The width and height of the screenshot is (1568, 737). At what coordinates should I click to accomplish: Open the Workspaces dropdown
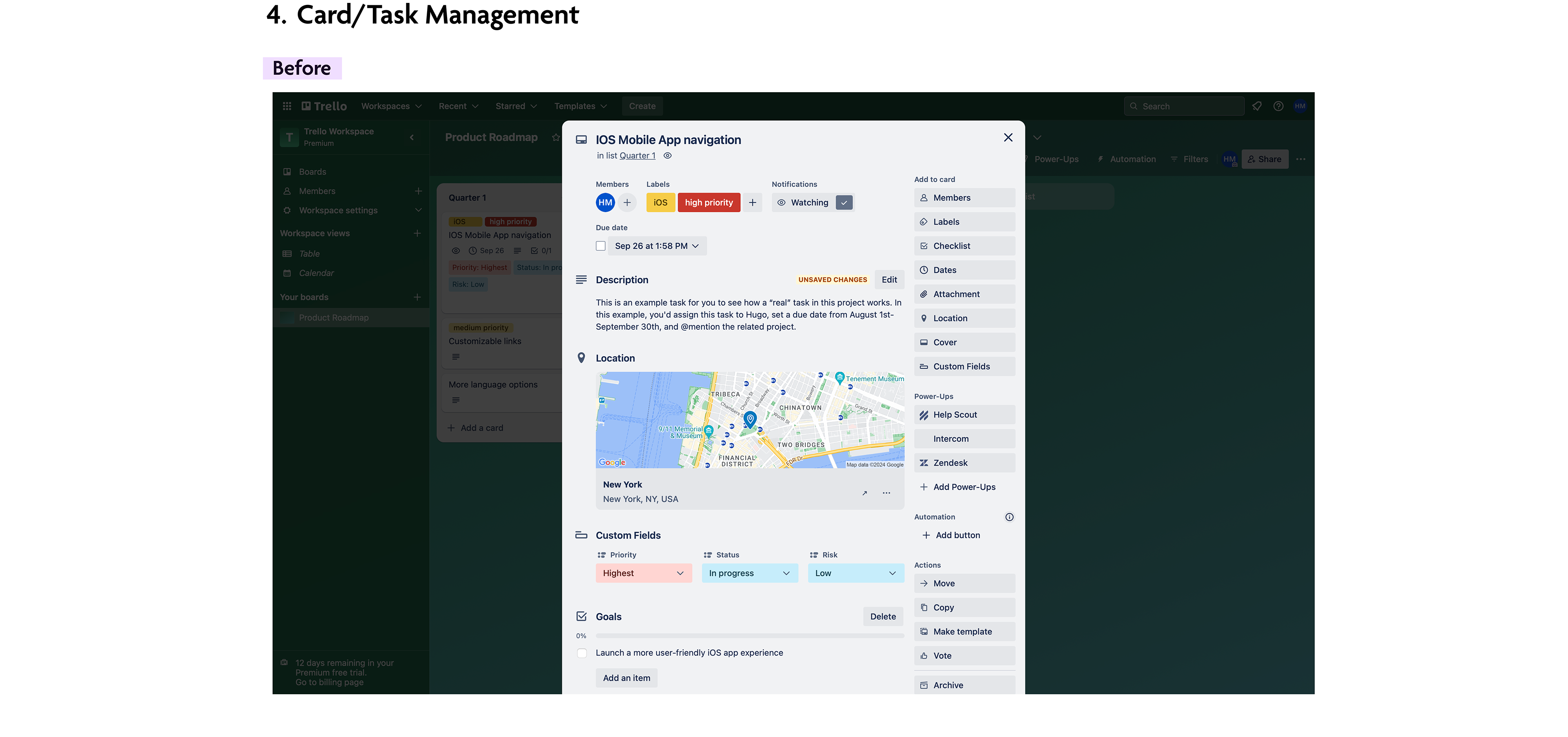(392, 106)
